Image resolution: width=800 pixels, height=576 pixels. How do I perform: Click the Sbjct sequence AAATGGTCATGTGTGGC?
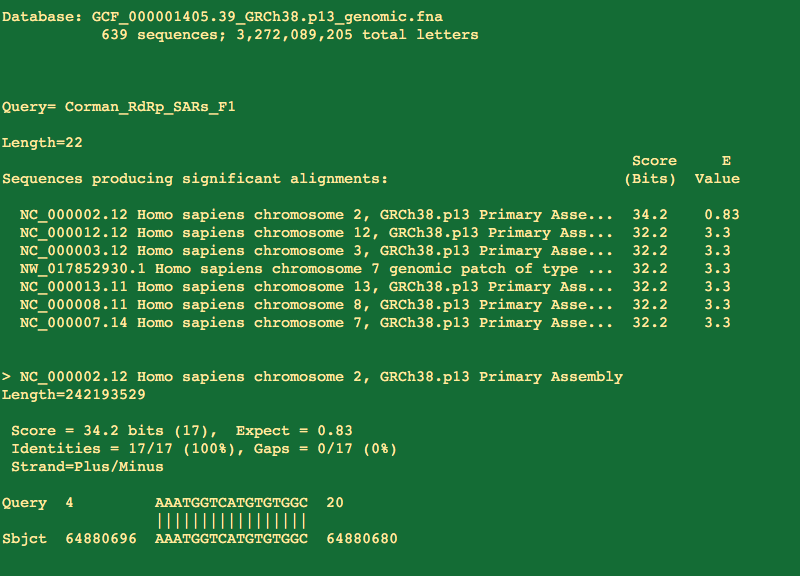(231, 539)
